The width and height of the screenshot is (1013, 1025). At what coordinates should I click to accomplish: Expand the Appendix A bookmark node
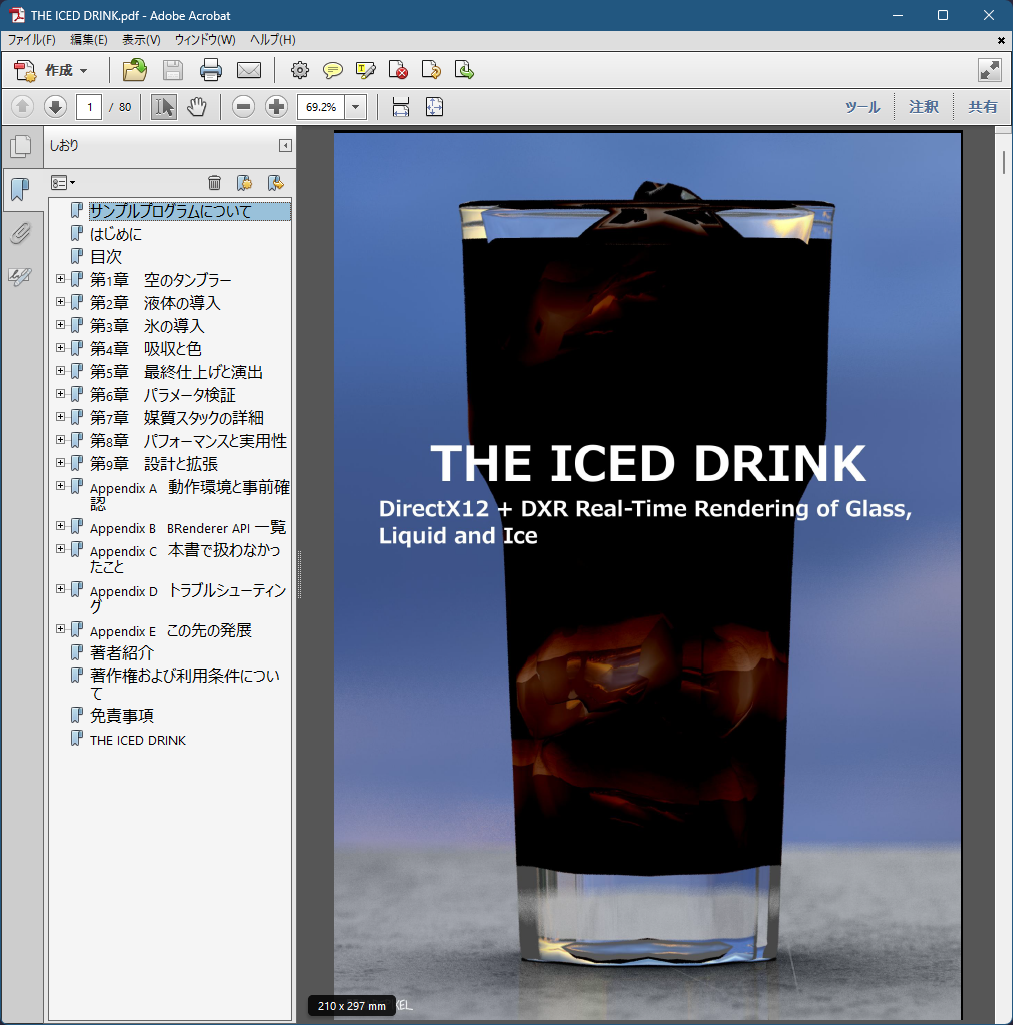coord(61,486)
